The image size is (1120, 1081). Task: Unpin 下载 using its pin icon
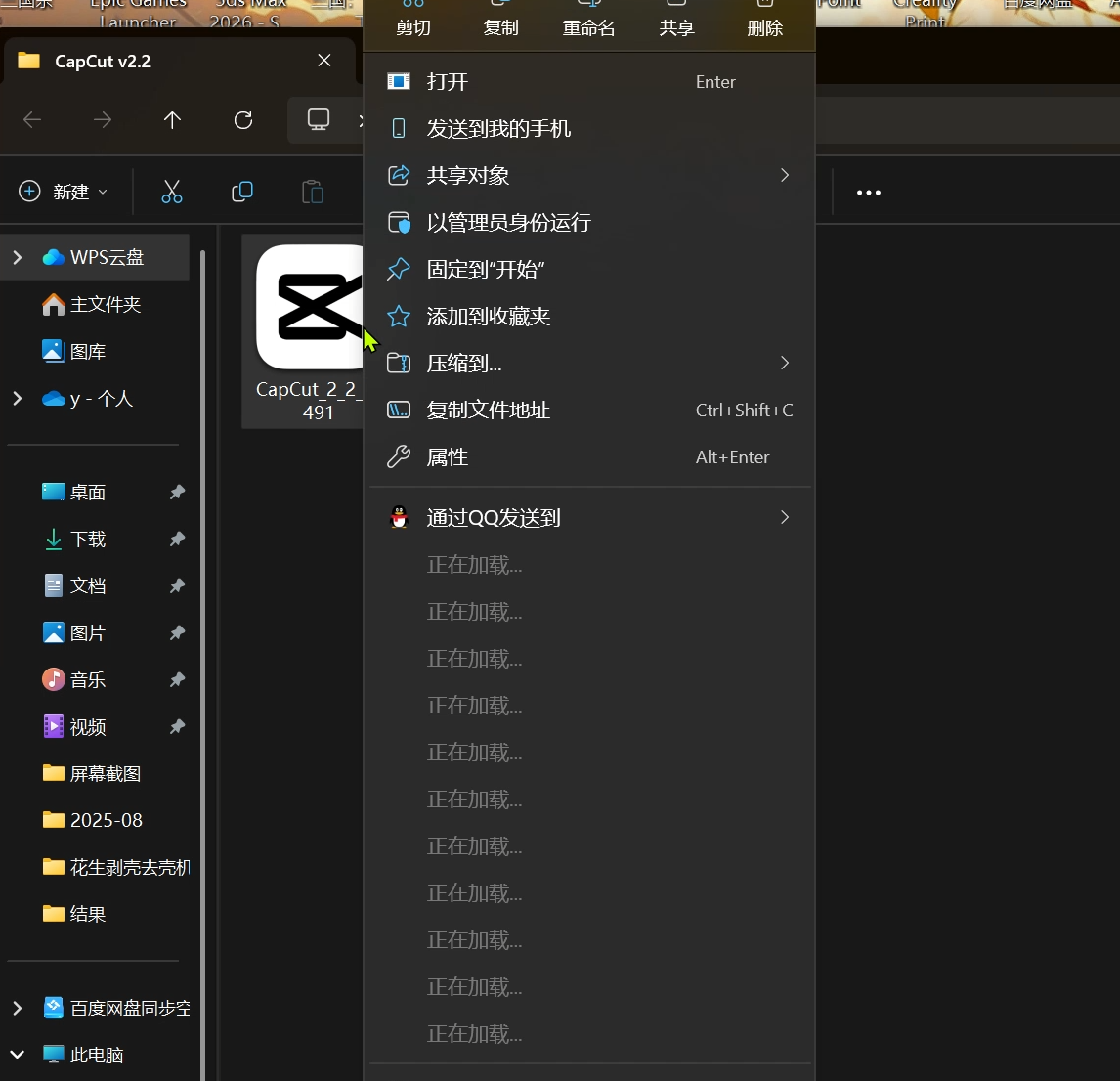177,539
